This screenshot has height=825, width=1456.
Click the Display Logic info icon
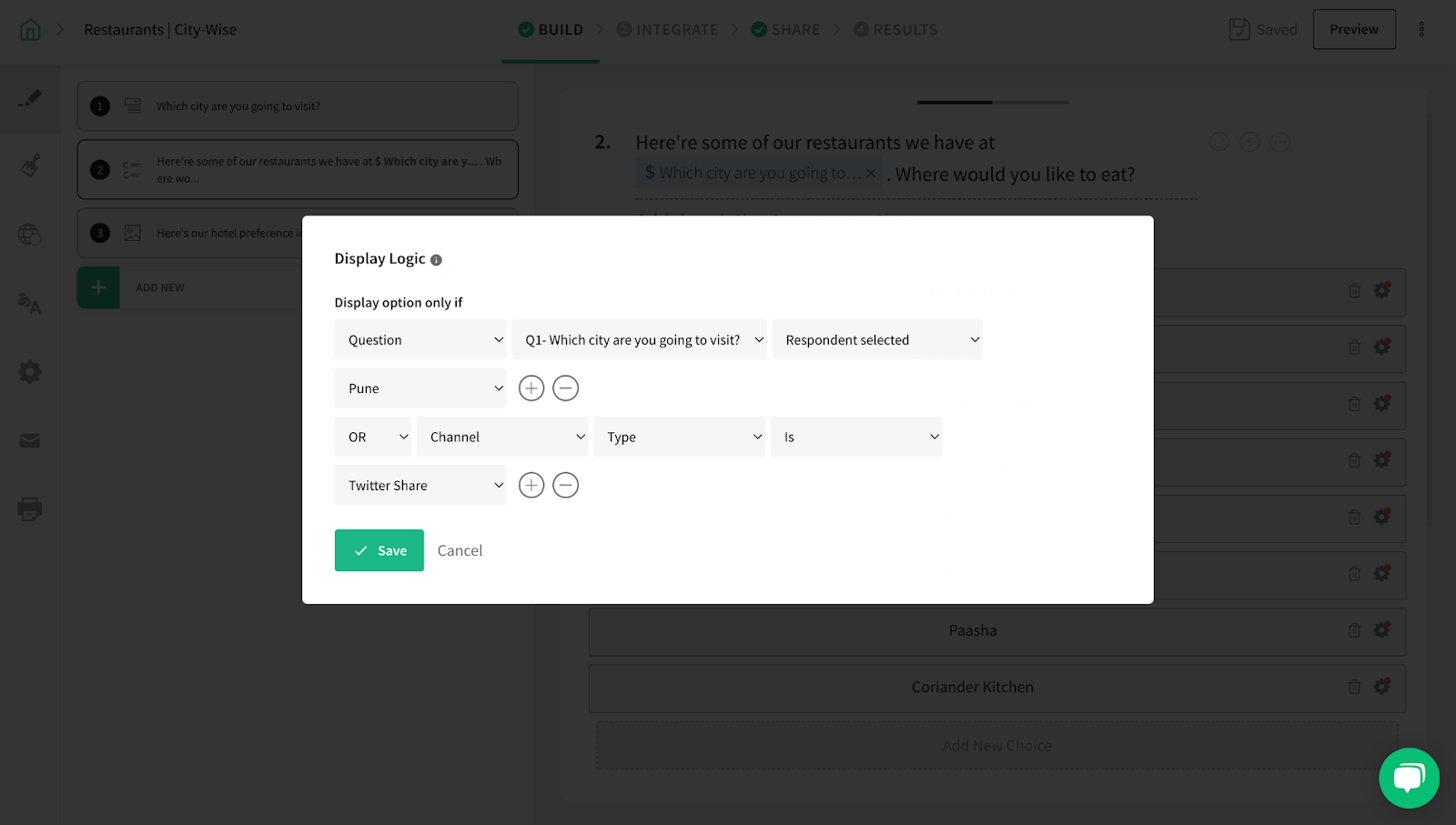(436, 260)
